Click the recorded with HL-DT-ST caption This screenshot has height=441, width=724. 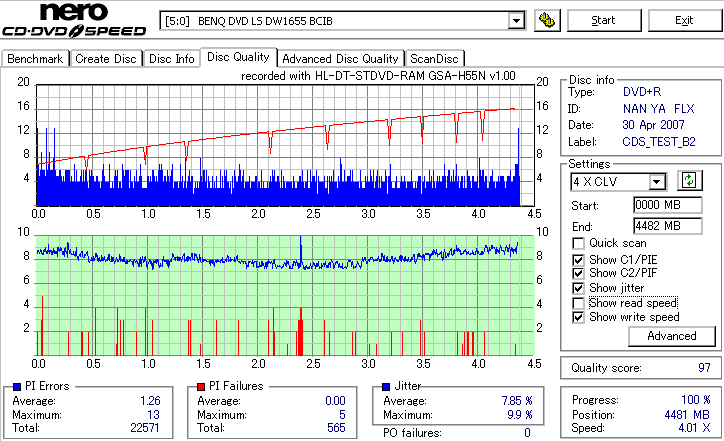(378, 76)
